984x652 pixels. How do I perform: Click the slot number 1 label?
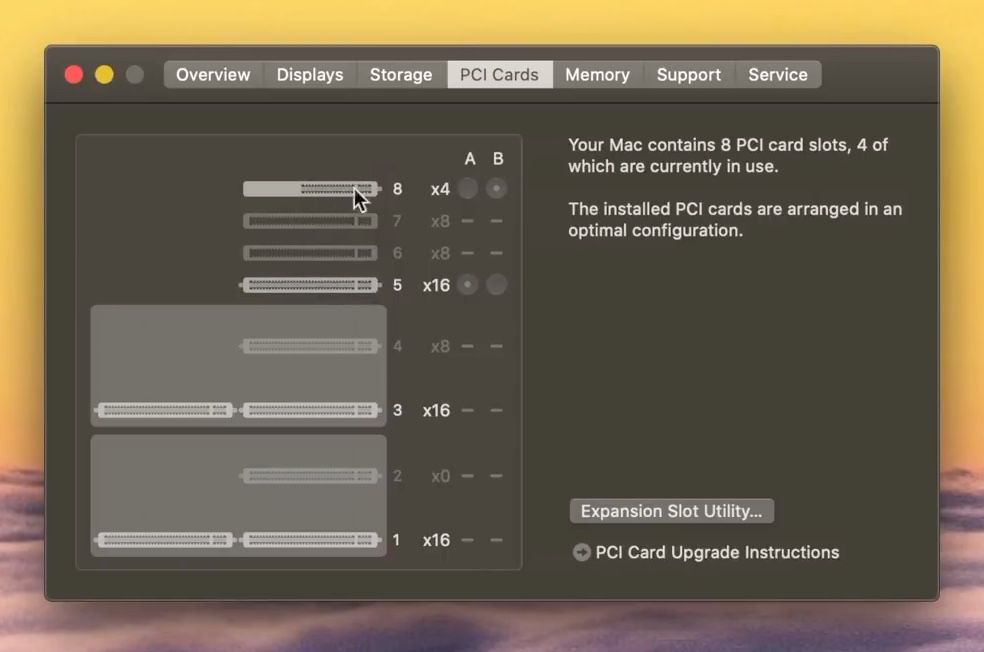tap(397, 540)
